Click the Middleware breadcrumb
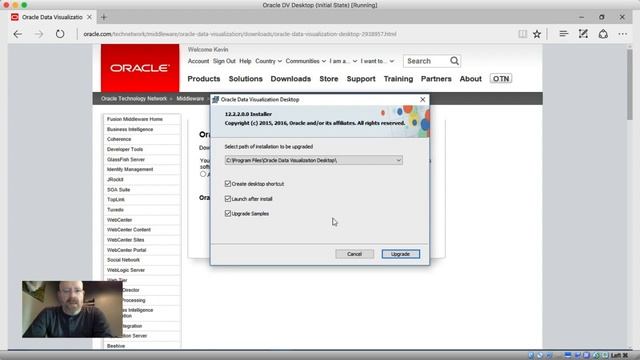 click(190, 99)
